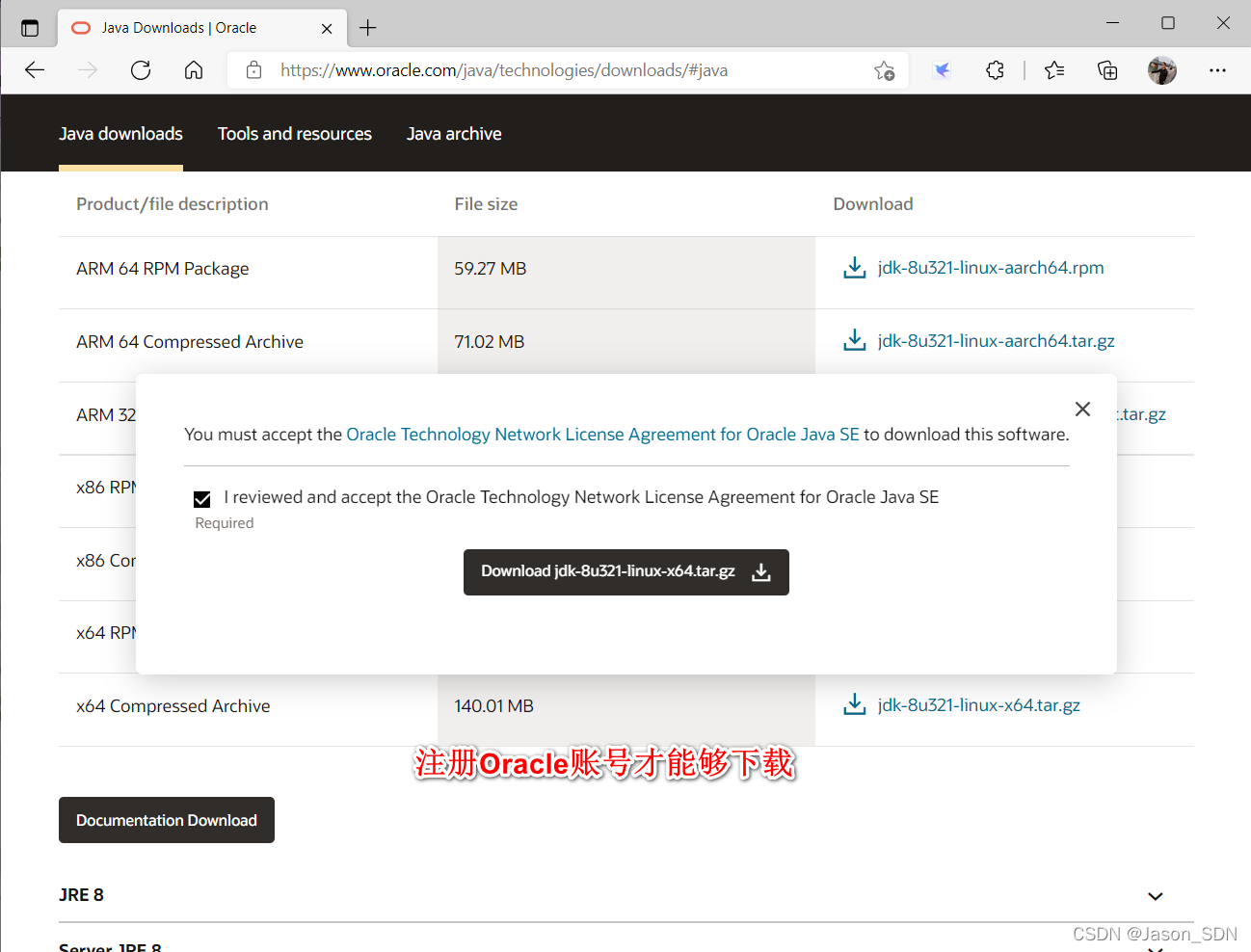Close the Java Downloads tab
The width and height of the screenshot is (1251, 952).
tap(327, 28)
